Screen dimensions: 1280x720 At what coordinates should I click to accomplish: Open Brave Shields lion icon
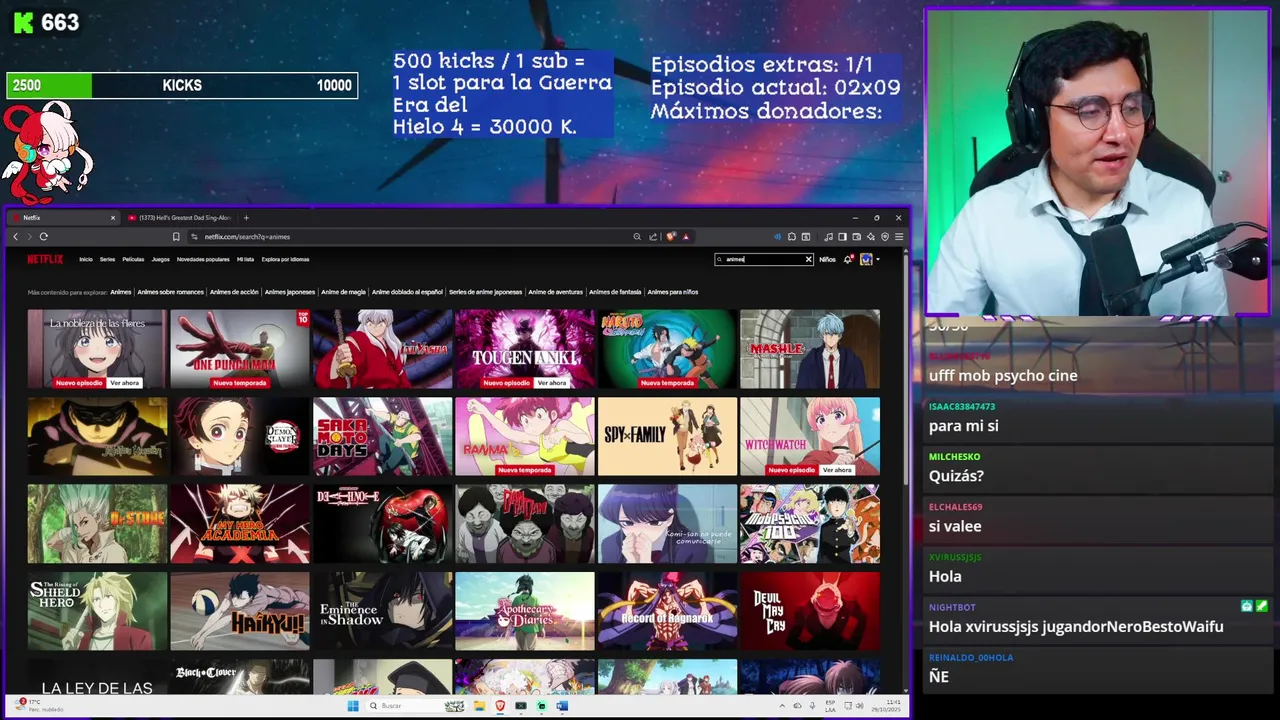pos(671,237)
